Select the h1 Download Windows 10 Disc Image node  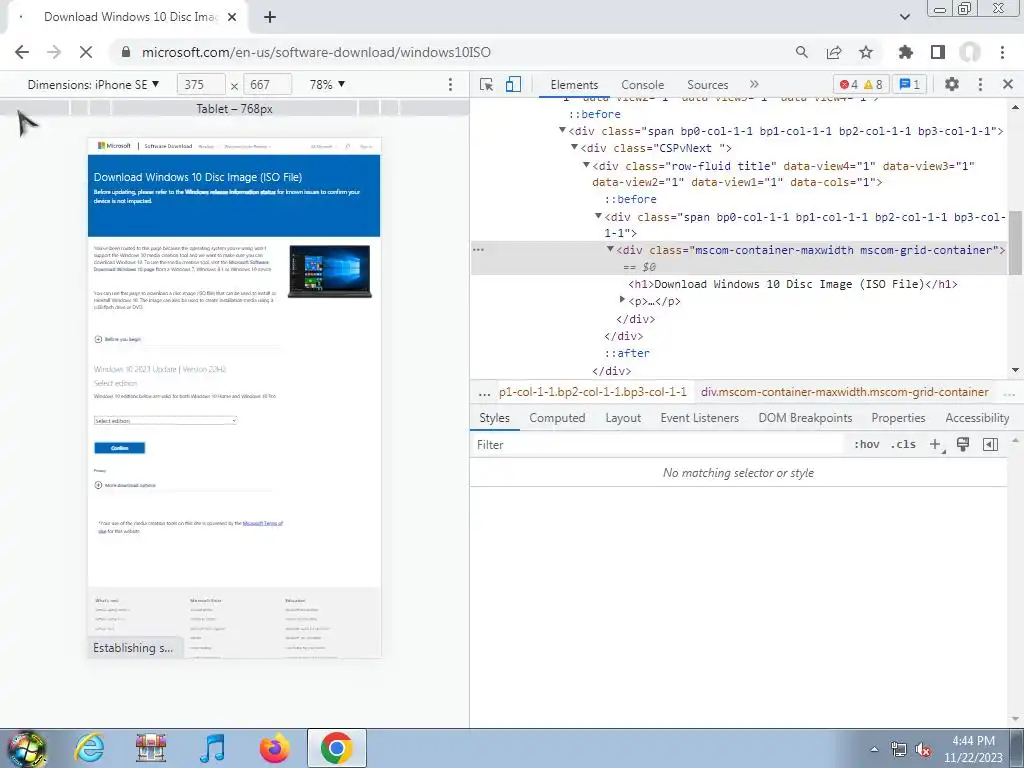click(793, 284)
